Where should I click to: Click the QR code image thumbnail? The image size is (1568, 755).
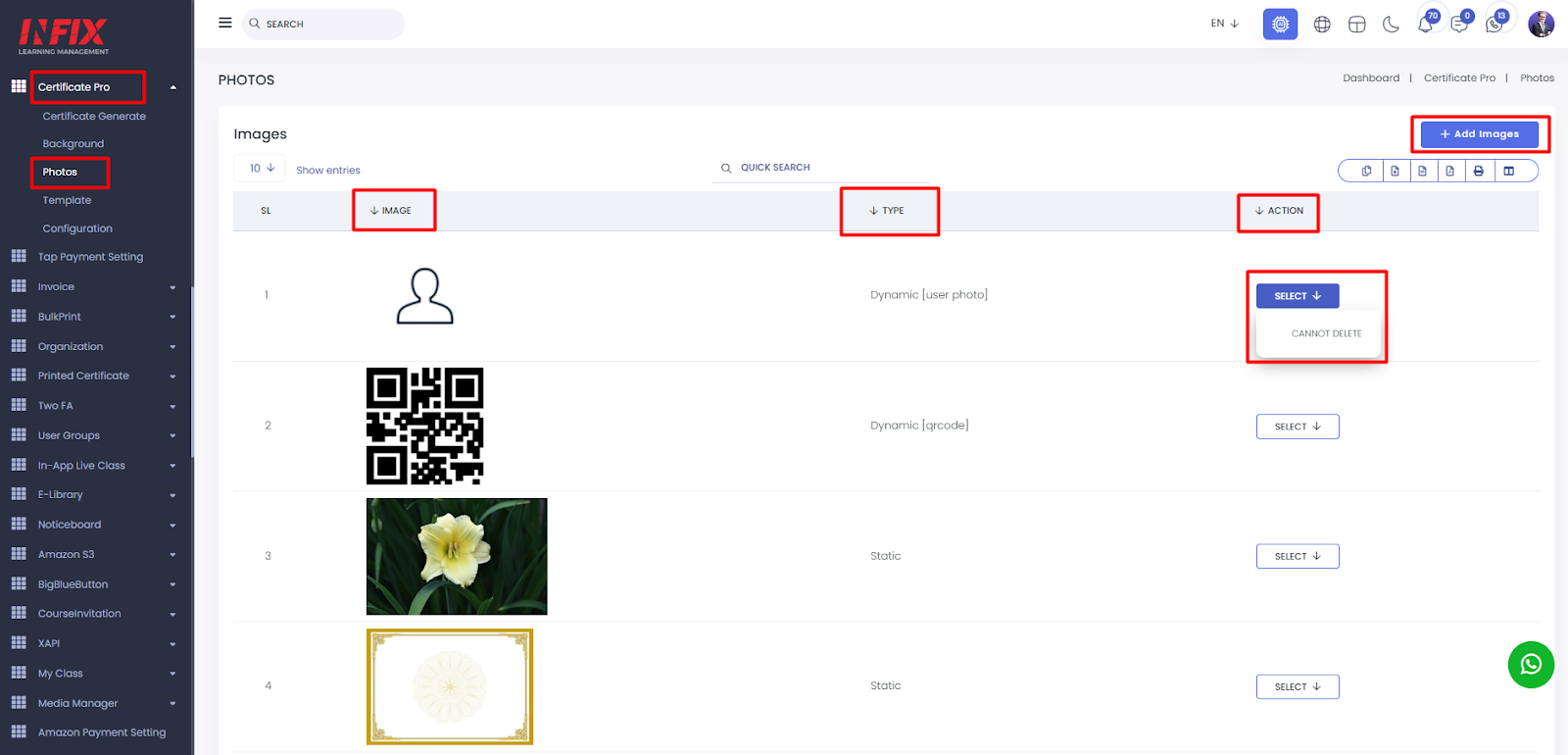pyautogui.click(x=424, y=426)
